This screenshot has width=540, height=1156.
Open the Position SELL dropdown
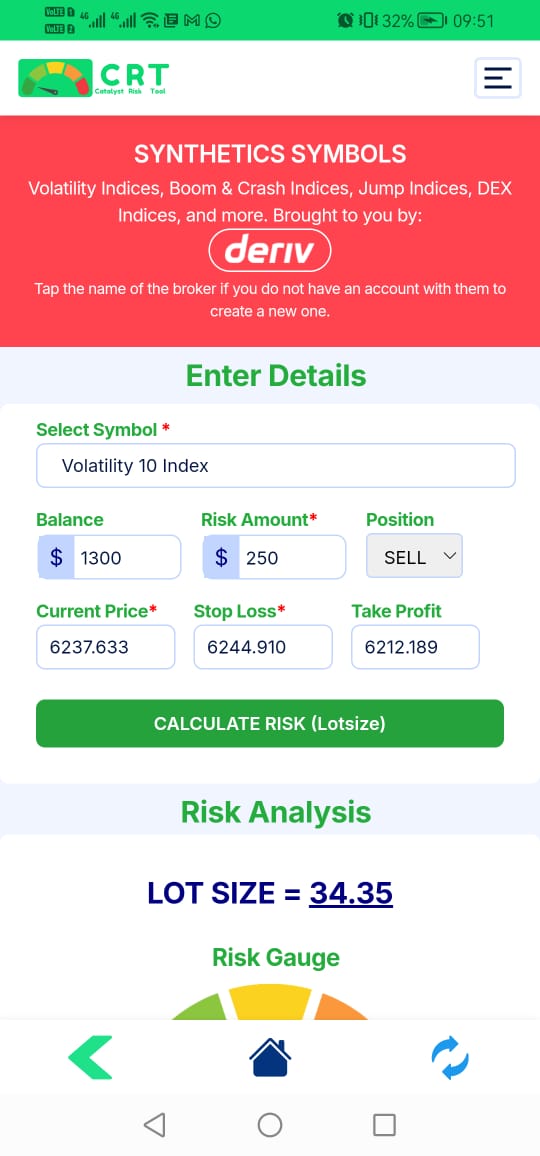415,557
